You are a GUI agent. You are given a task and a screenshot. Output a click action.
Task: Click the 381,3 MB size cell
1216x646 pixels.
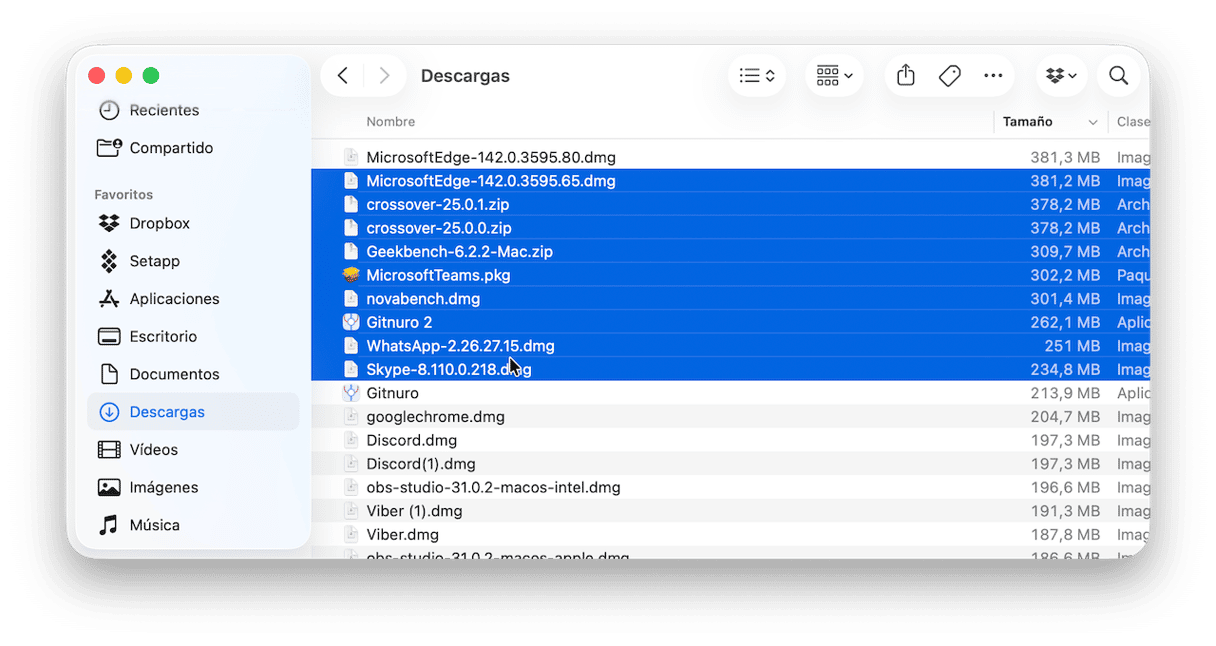pos(1065,158)
